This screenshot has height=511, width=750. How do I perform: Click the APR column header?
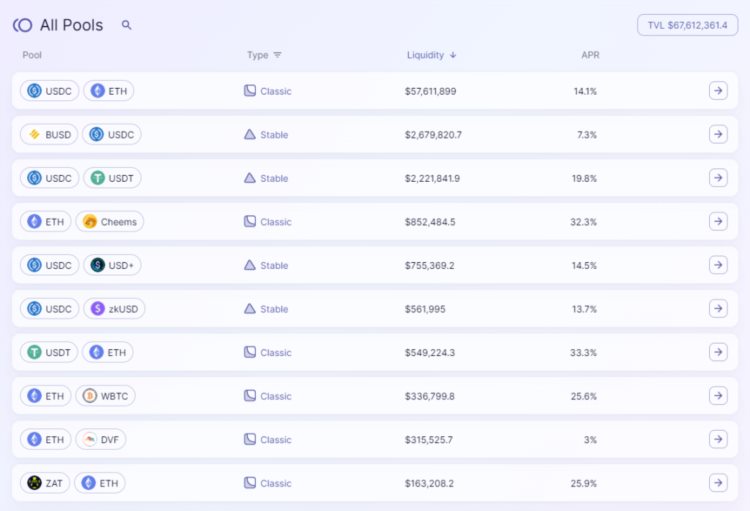(590, 55)
